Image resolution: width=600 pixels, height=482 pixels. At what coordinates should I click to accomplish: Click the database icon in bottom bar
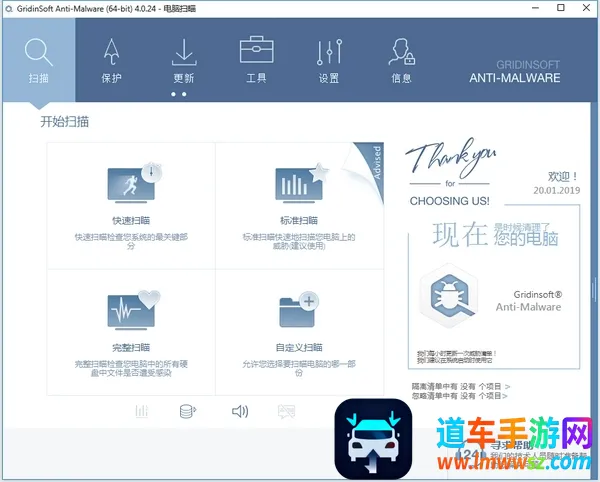(186, 410)
